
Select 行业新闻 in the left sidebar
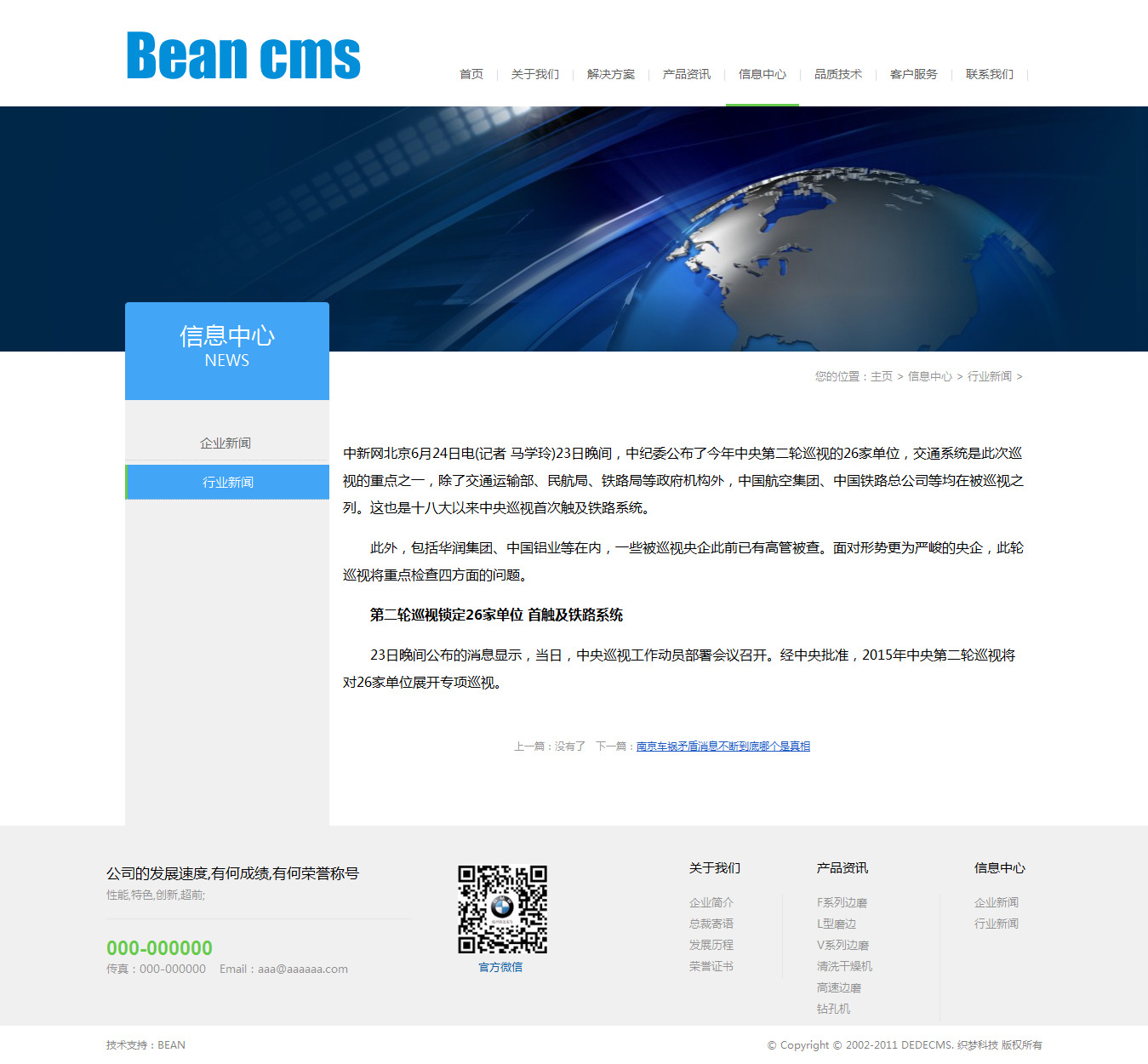click(x=227, y=483)
